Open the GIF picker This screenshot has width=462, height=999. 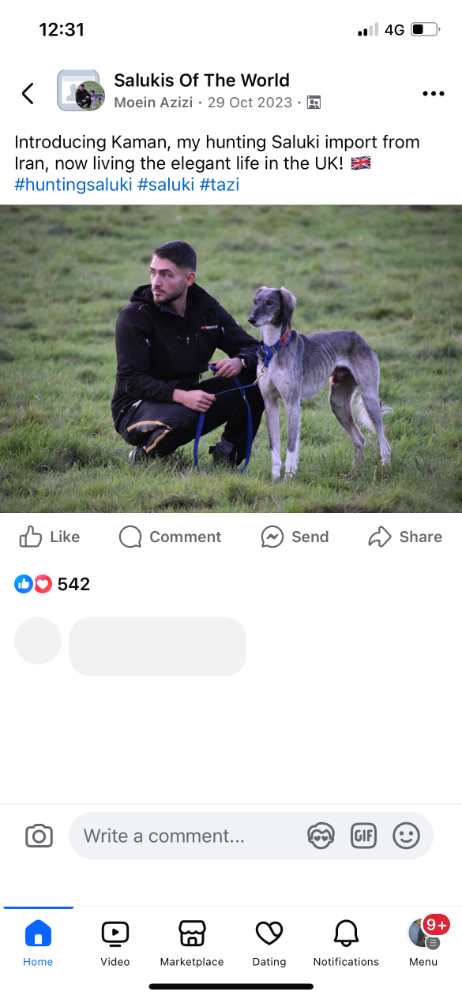[364, 836]
